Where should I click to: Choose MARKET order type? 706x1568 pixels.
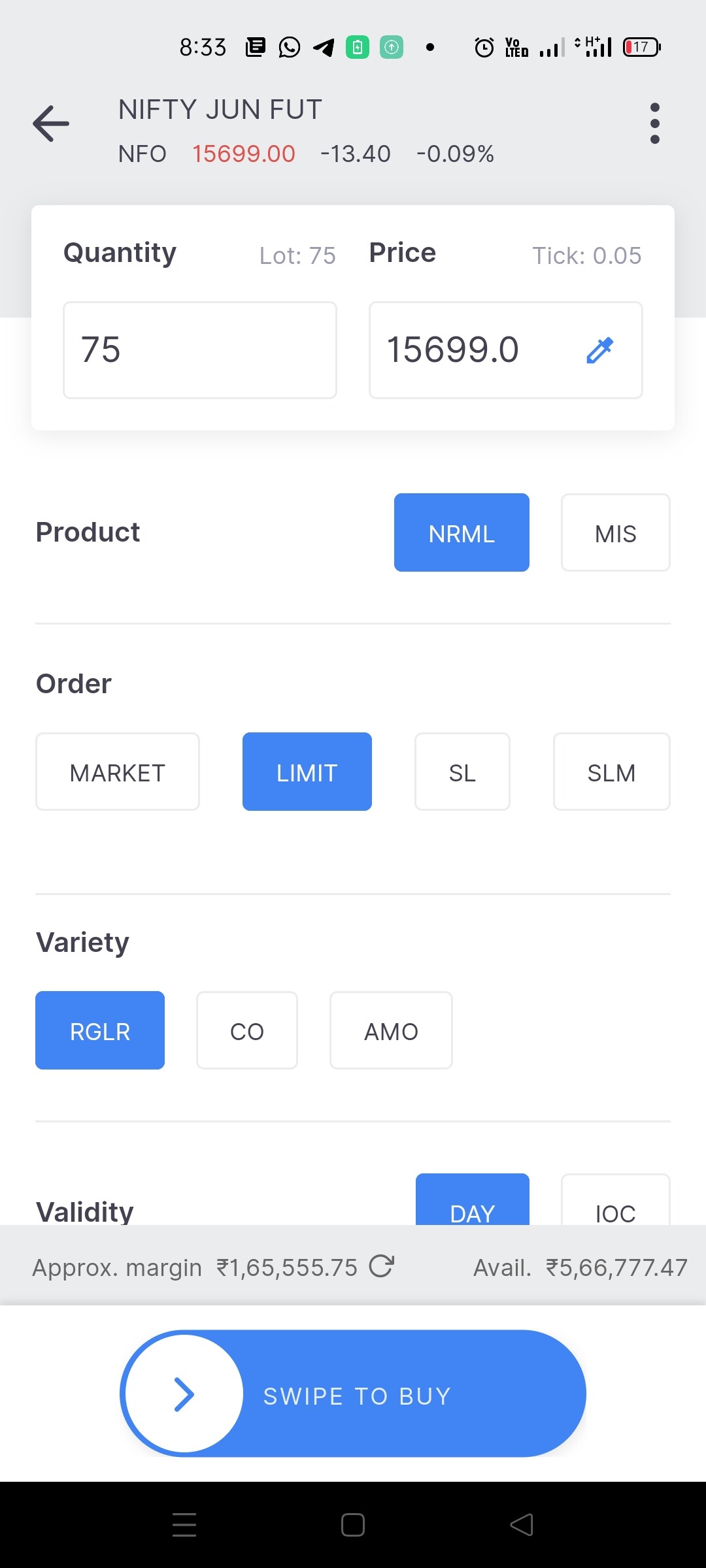click(x=118, y=772)
